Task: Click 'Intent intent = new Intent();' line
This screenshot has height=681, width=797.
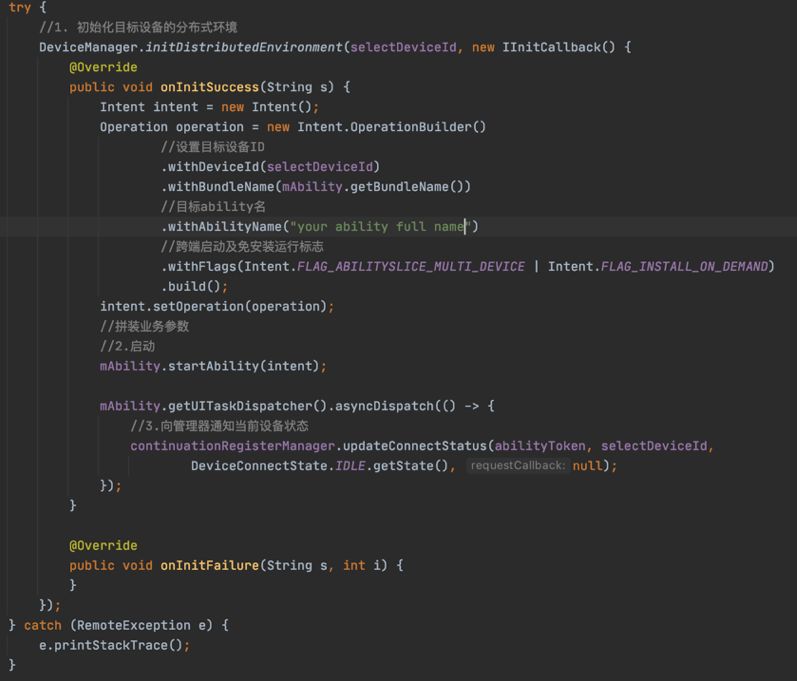Action: (209, 107)
